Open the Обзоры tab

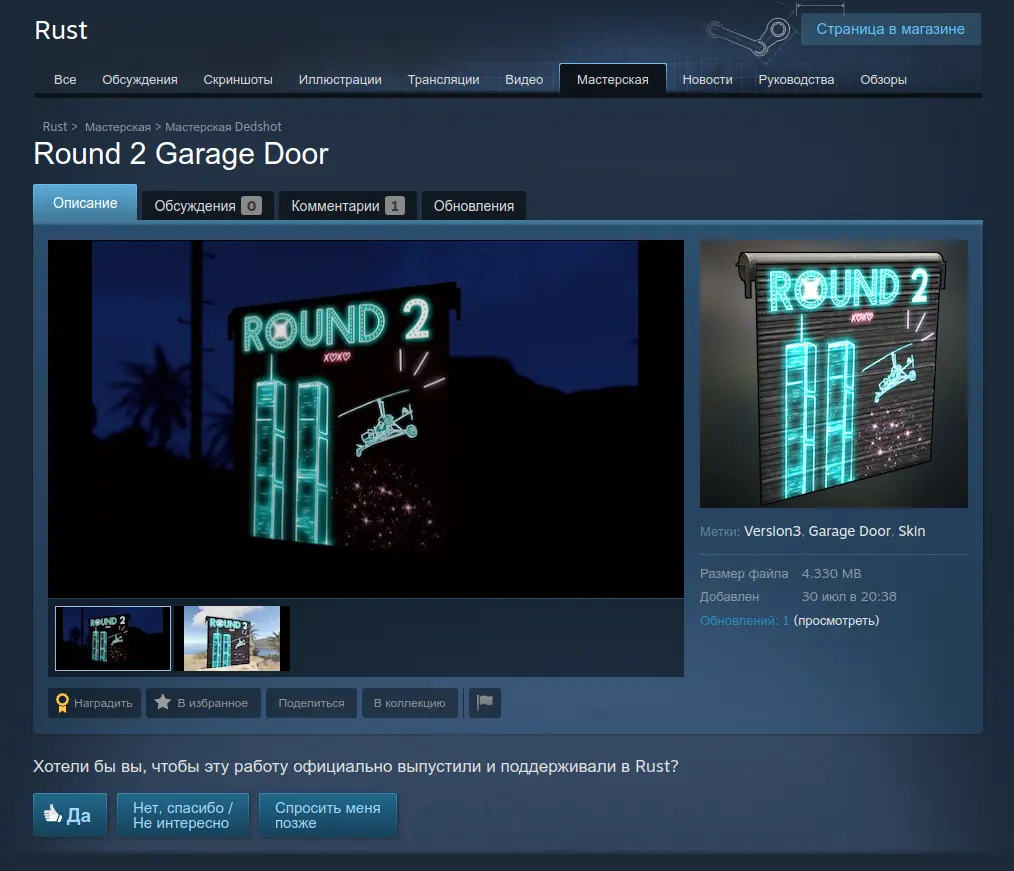coord(883,80)
